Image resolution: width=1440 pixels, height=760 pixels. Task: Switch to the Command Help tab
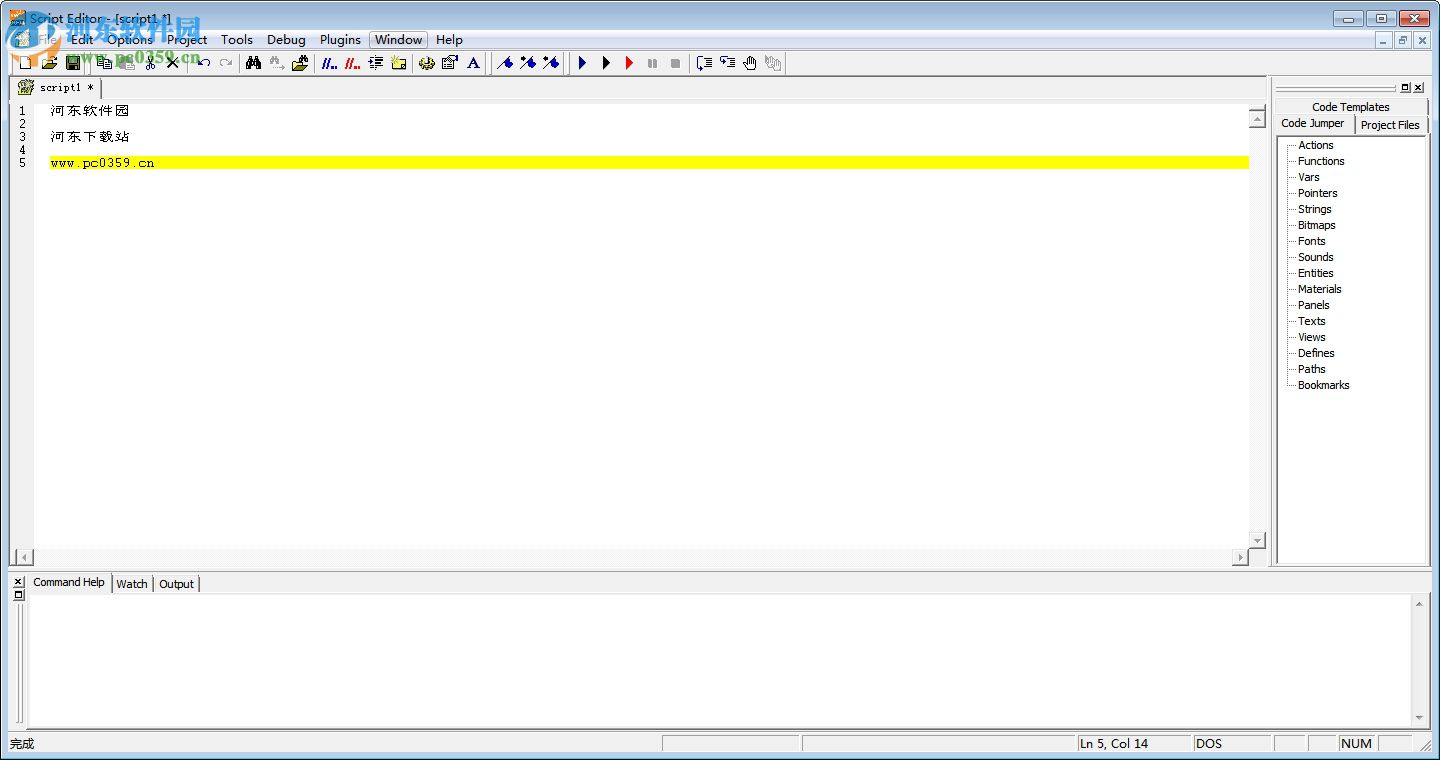click(68, 582)
